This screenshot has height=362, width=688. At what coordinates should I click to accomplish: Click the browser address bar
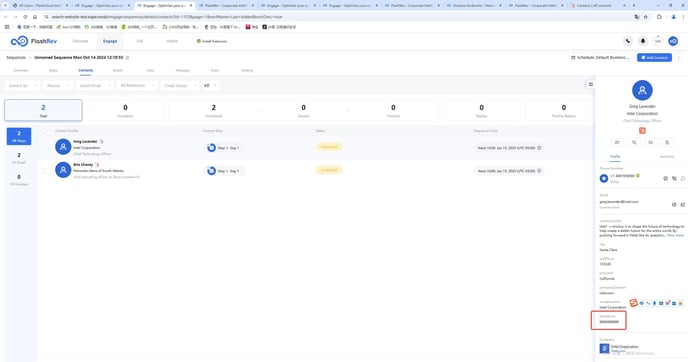(338, 17)
